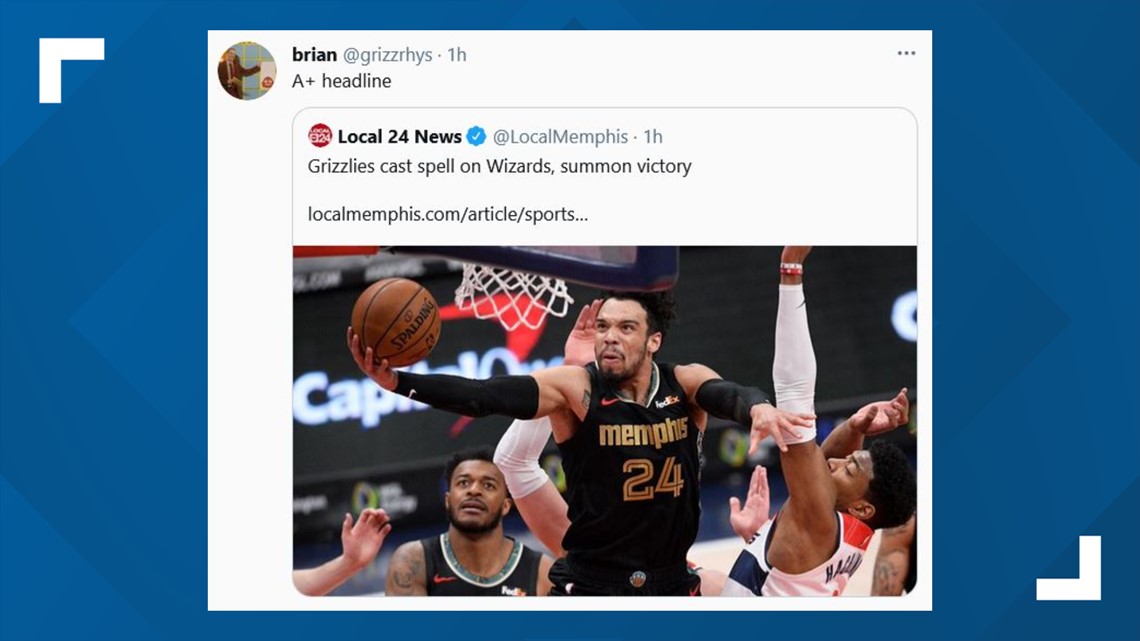Click the Grizzlies cast spell headline text

pyautogui.click(x=499, y=166)
